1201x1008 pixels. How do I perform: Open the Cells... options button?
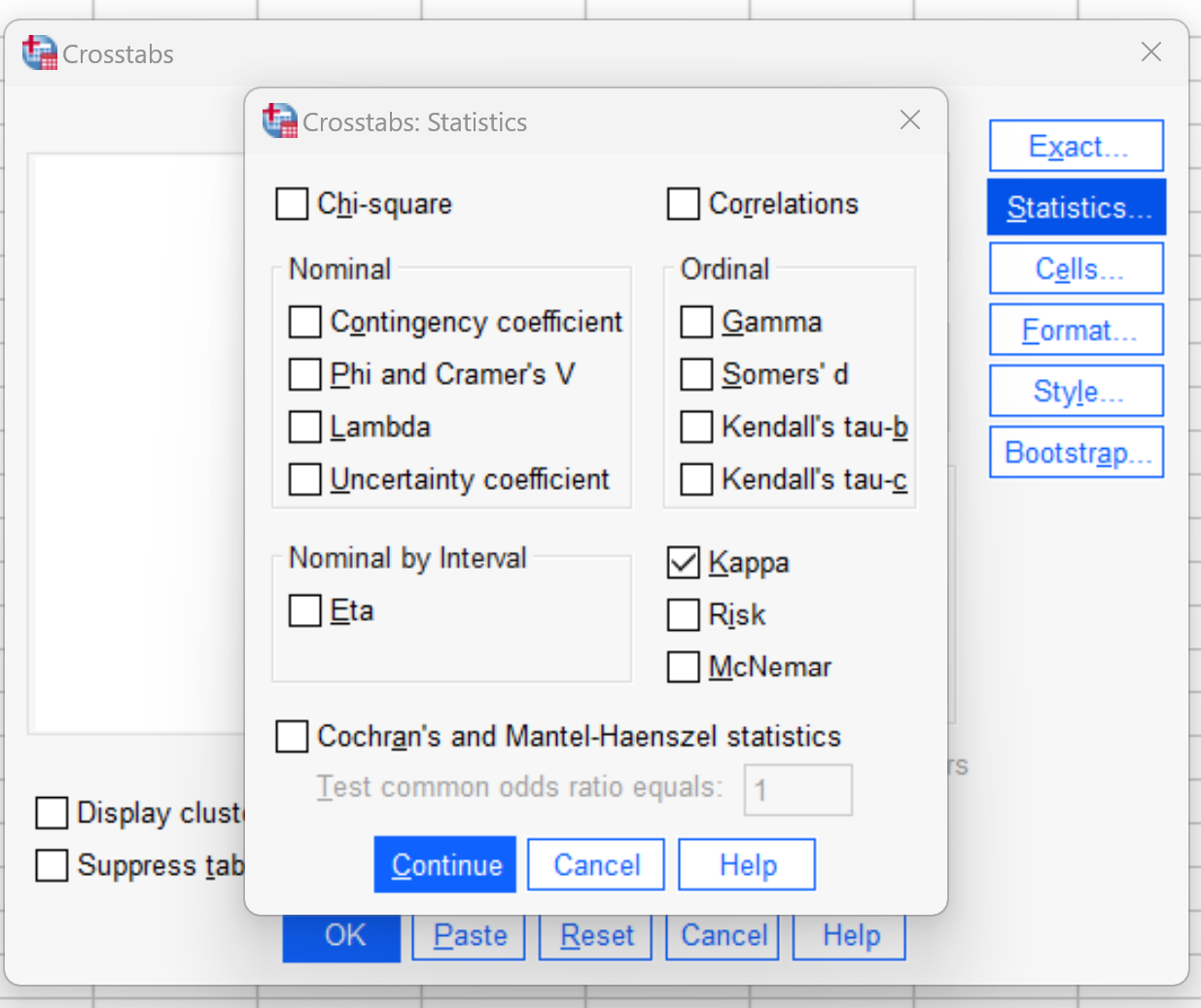[1077, 268]
